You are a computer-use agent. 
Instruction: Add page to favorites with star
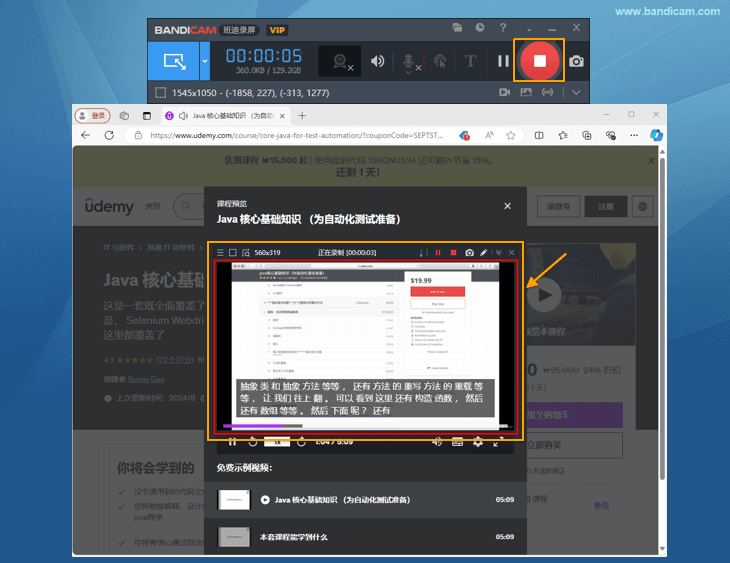click(x=511, y=136)
